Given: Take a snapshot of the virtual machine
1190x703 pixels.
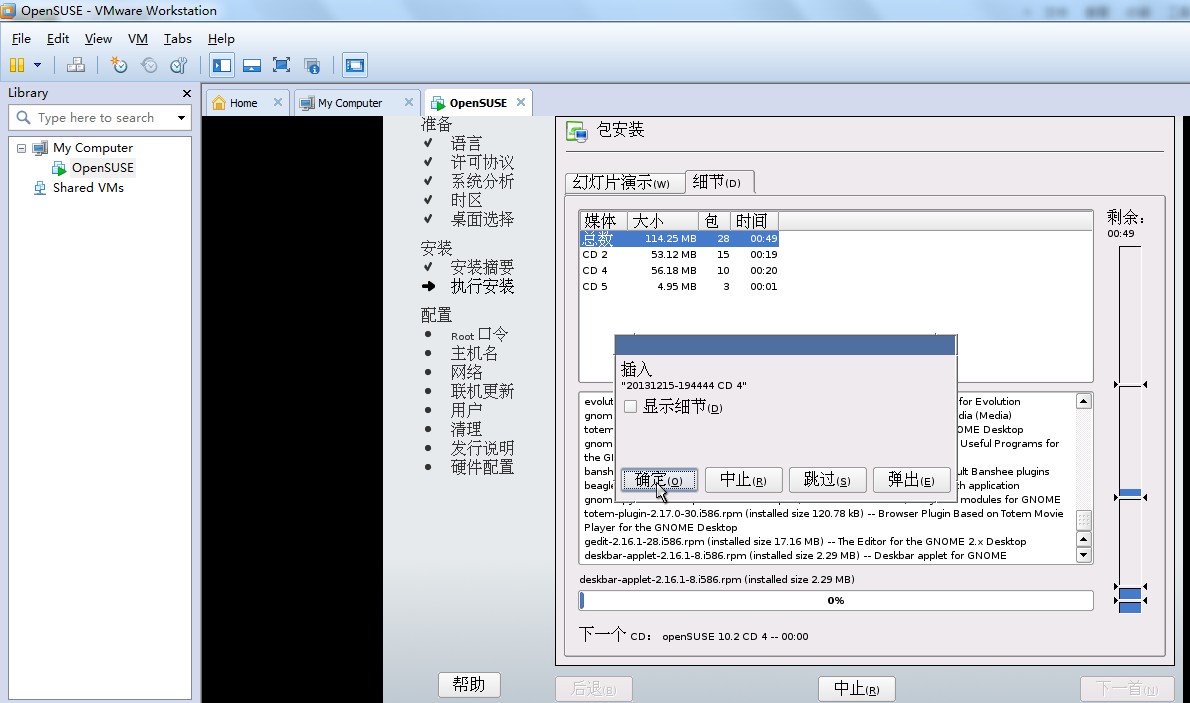Looking at the screenshot, I should coord(119,65).
